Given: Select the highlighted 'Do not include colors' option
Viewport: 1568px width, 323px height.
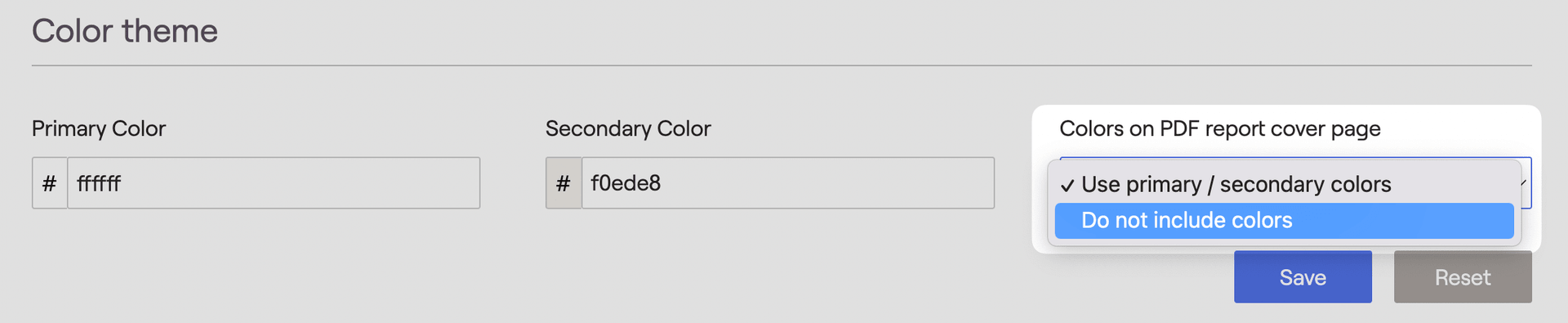Looking at the screenshot, I should pos(1284,221).
